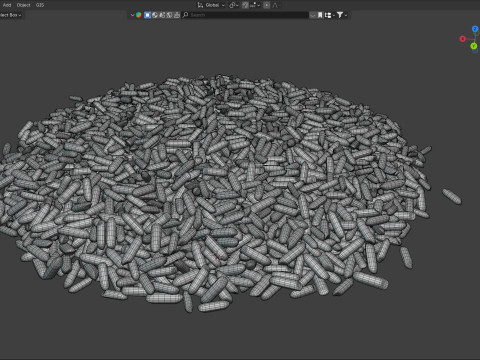Click the multicolored sphere icon

pyautogui.click(x=139, y=15)
